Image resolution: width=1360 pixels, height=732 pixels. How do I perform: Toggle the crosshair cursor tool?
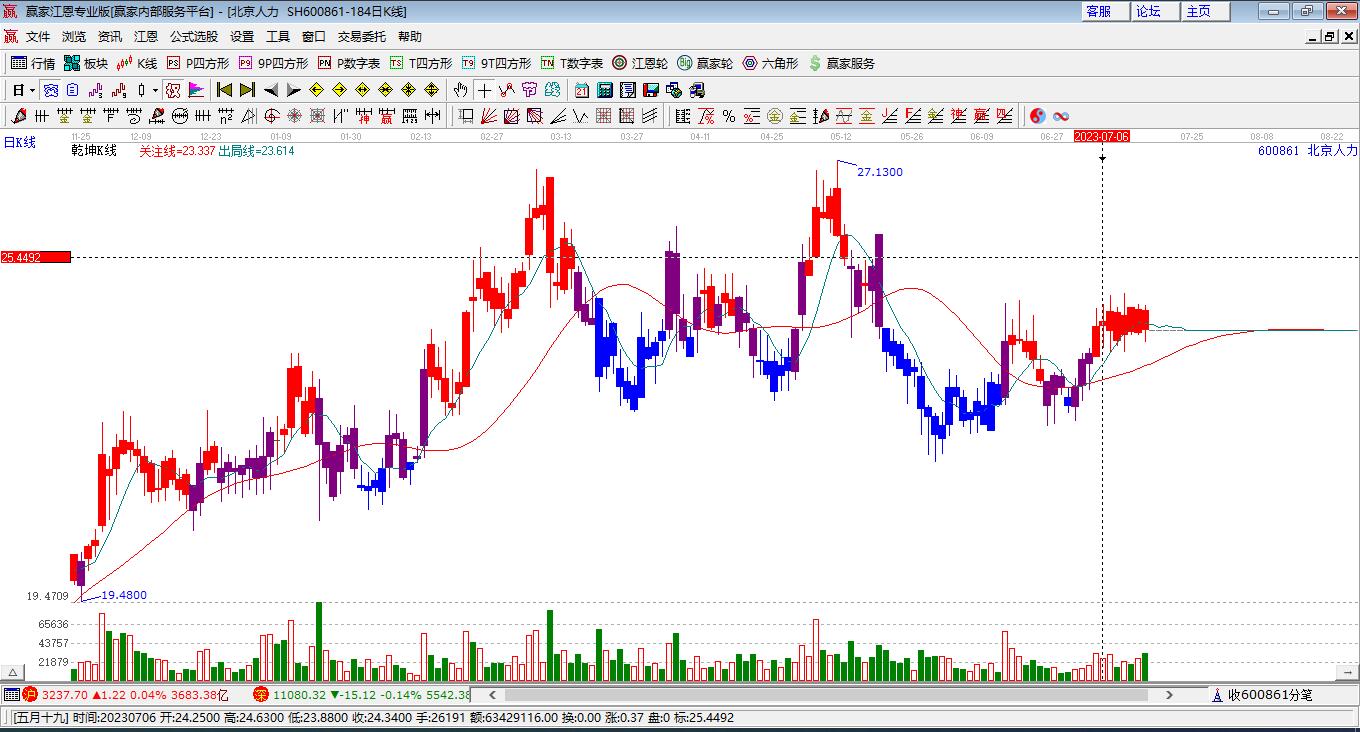point(484,90)
